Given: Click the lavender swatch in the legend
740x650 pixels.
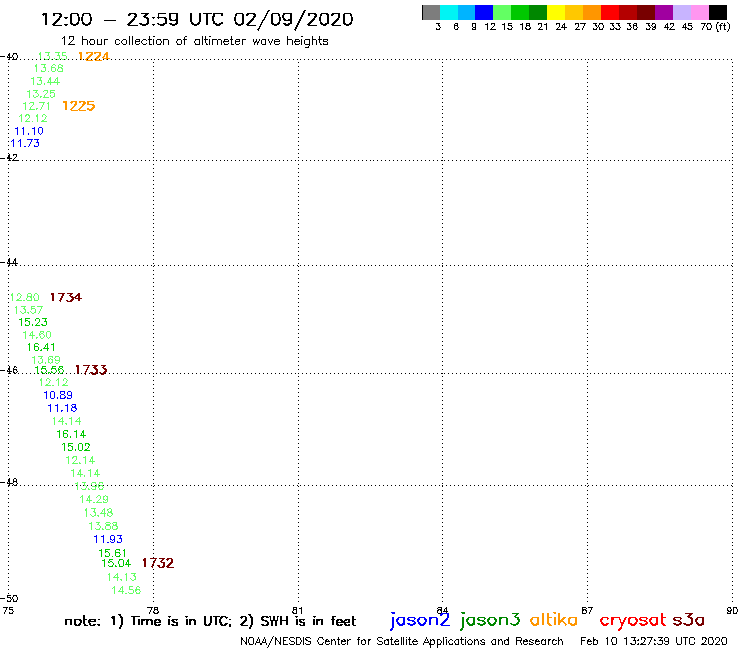Looking at the screenshot, I should point(681,13).
